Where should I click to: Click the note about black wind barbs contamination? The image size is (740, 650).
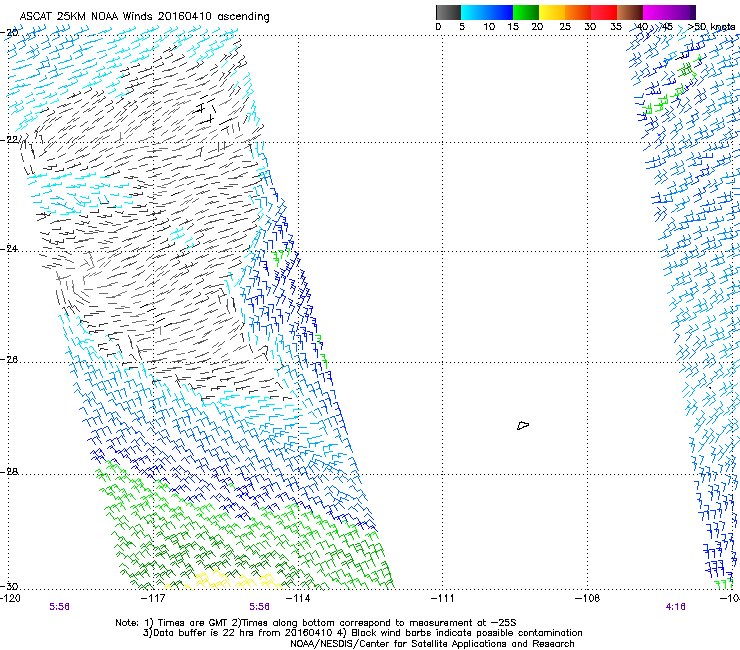pos(461,633)
